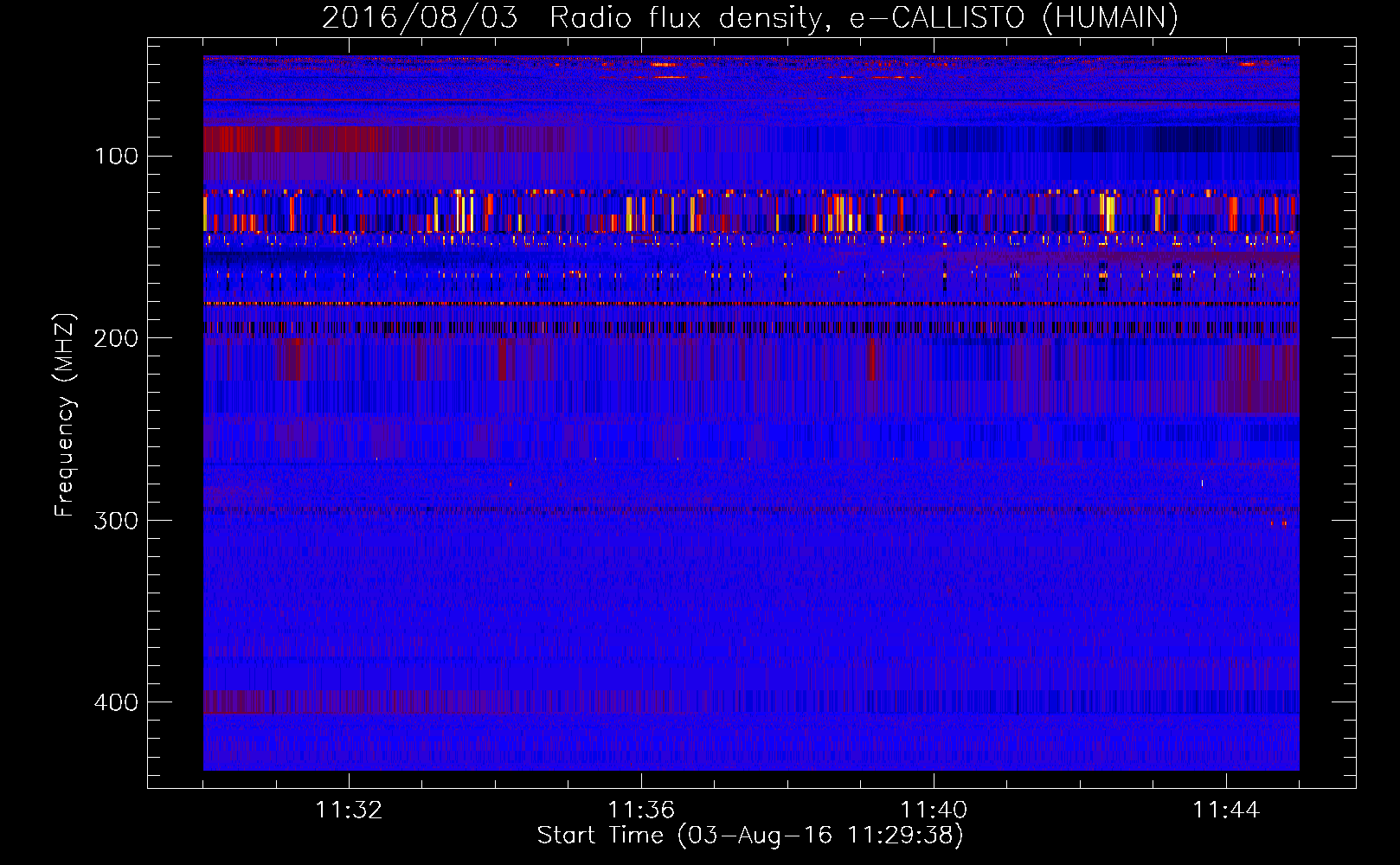
Task: Click the 200 MHz frequency tick label
Action: [116, 337]
